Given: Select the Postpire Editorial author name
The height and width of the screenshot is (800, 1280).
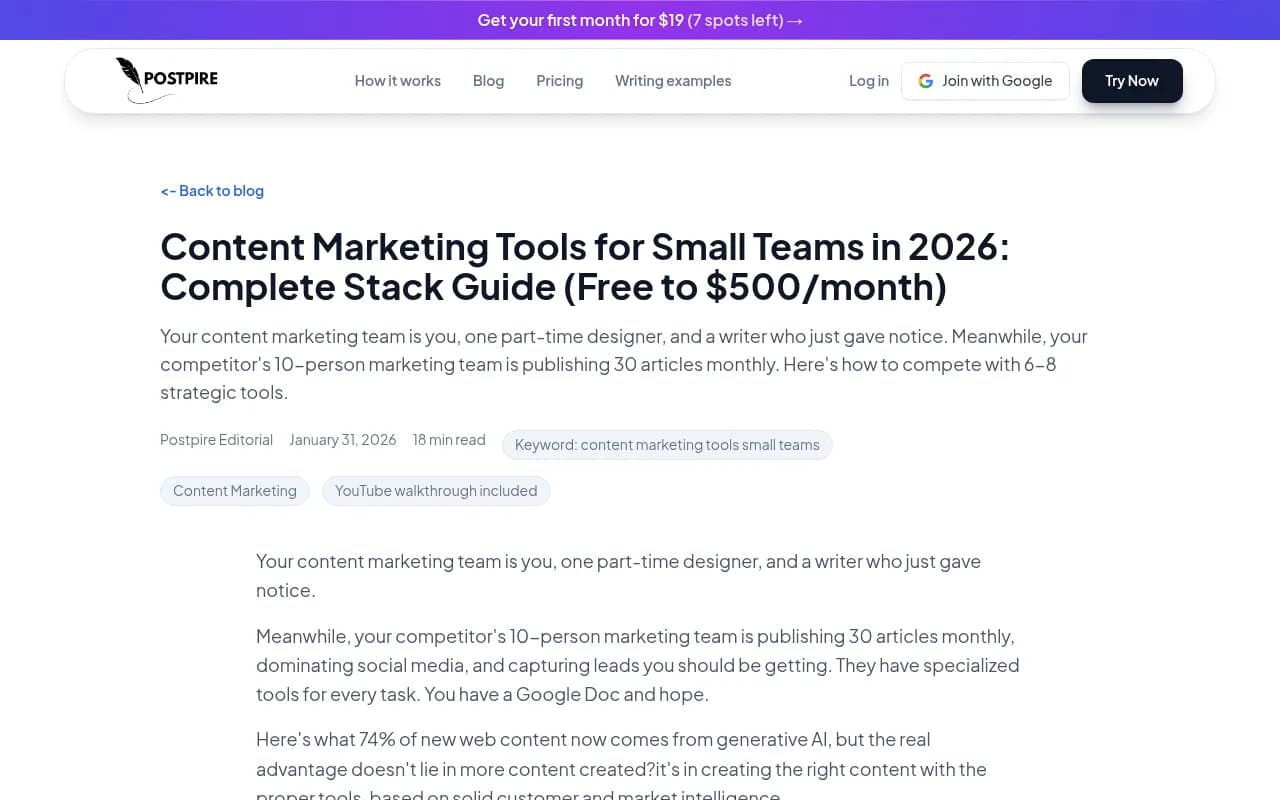Looking at the screenshot, I should 216,440.
